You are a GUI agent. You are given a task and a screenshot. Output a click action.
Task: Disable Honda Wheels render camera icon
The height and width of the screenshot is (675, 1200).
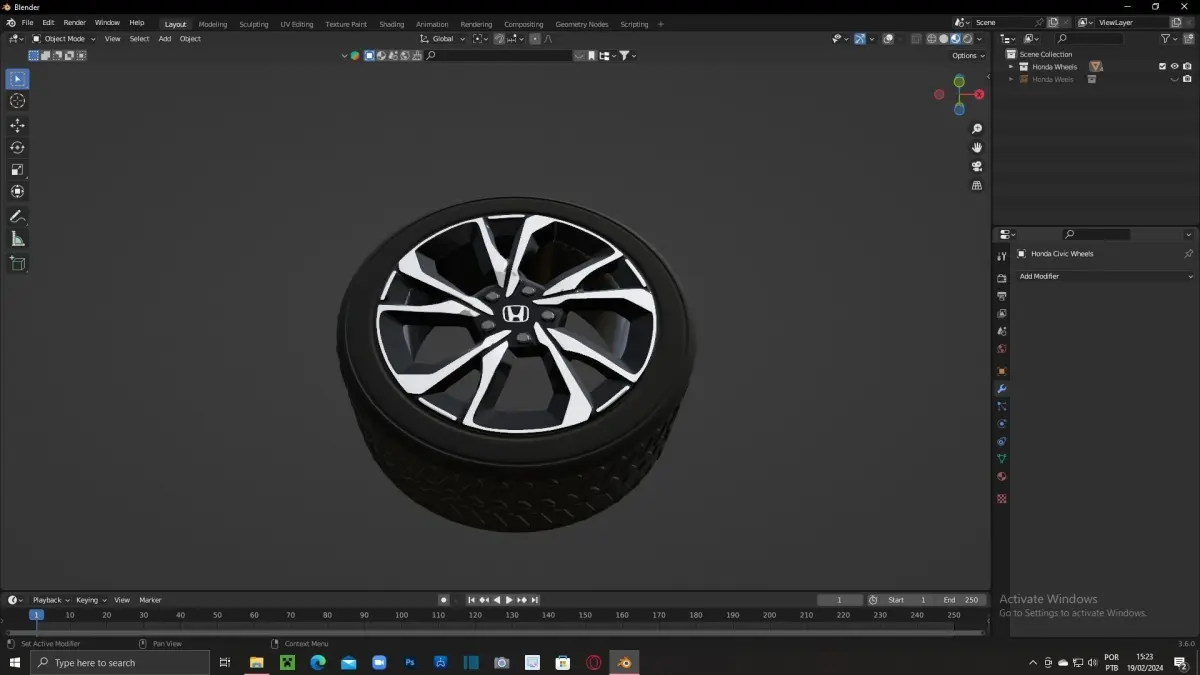pyautogui.click(x=1187, y=67)
